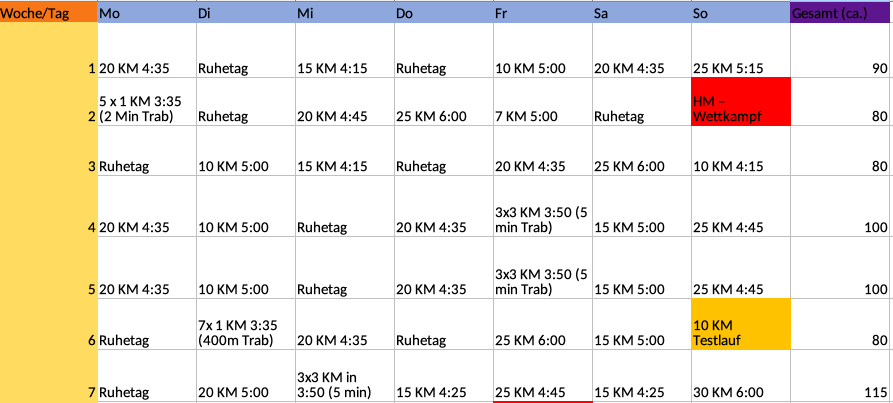Viewport: 893px width, 403px height.
Task: Click the Mo column header
Action: click(x=146, y=12)
